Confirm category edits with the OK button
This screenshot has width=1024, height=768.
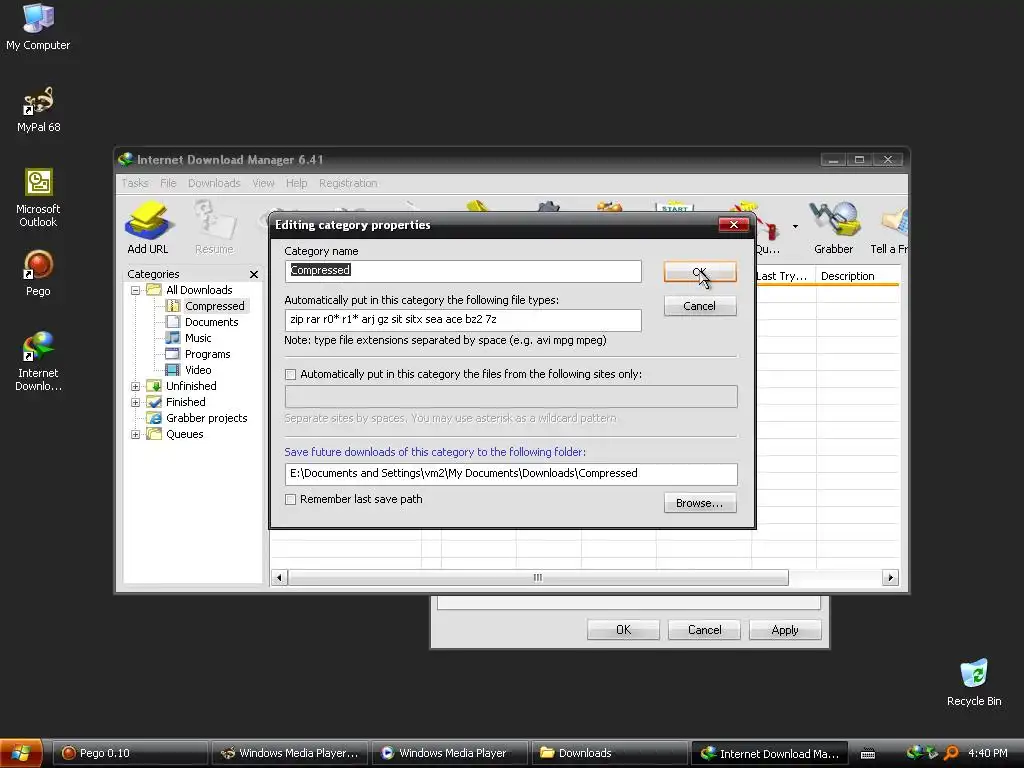[x=700, y=272]
